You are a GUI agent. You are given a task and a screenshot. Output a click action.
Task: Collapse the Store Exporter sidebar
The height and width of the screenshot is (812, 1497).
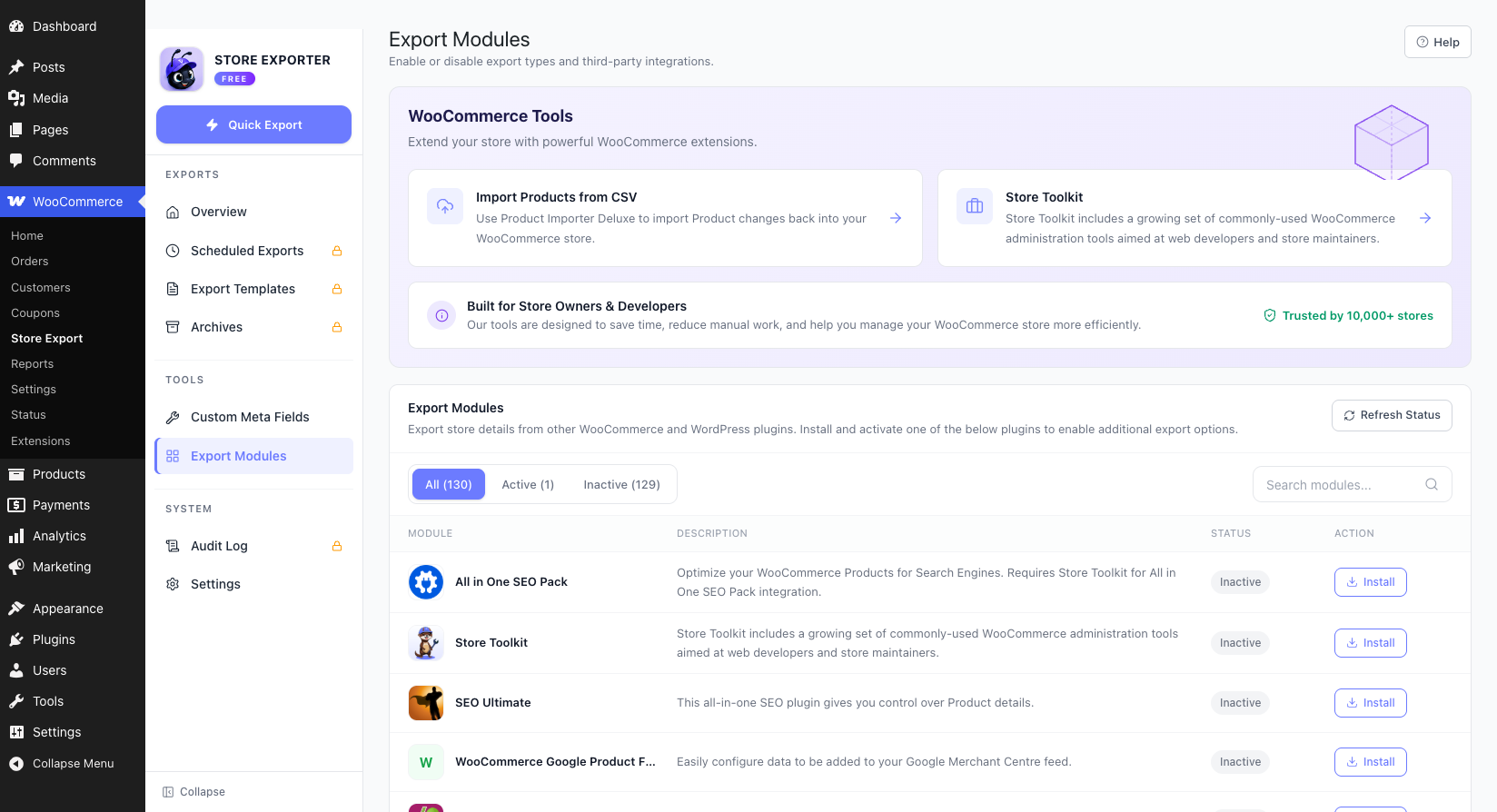[x=193, y=792]
